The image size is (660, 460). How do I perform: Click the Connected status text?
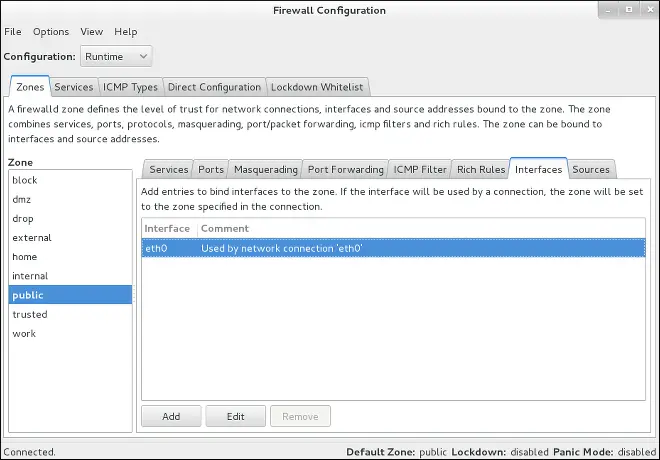point(29,452)
